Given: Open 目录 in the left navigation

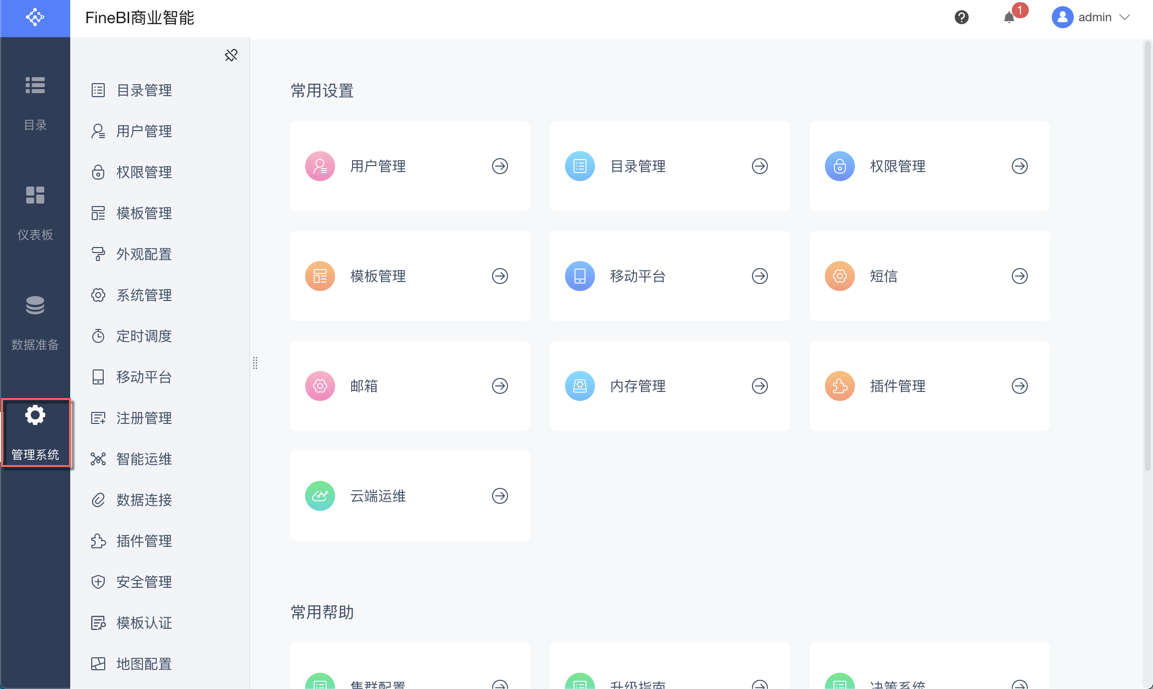Looking at the screenshot, I should point(35,103).
